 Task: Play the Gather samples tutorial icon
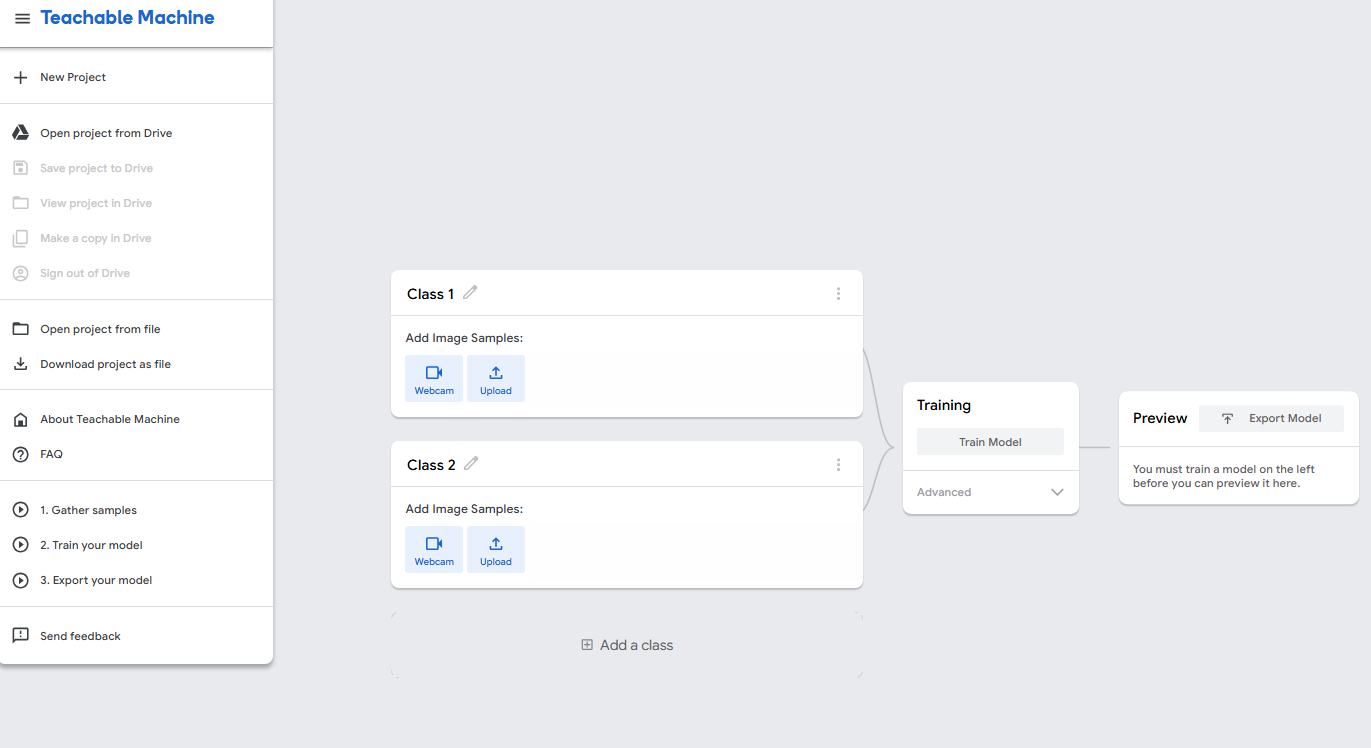20,510
